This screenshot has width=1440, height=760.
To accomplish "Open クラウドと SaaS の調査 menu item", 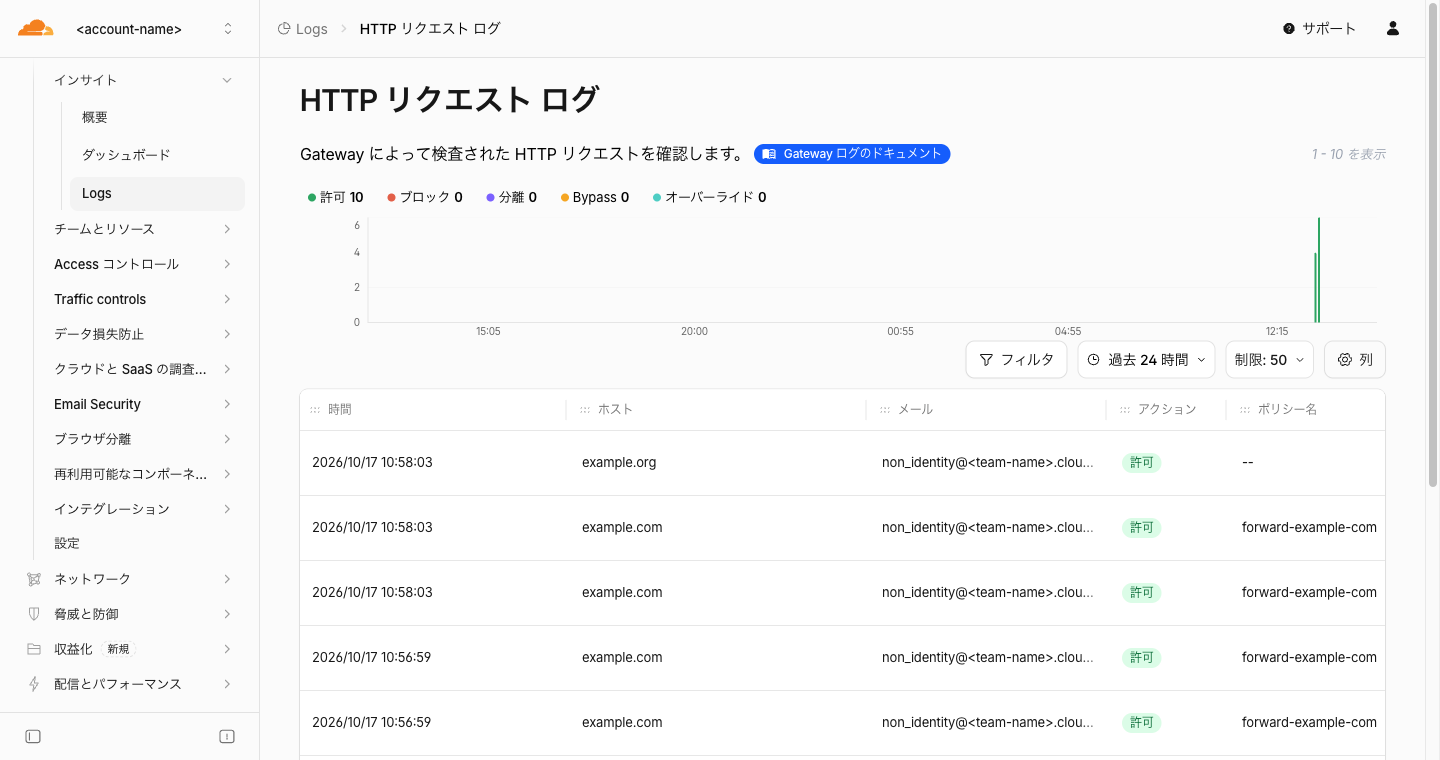I will (x=143, y=369).
